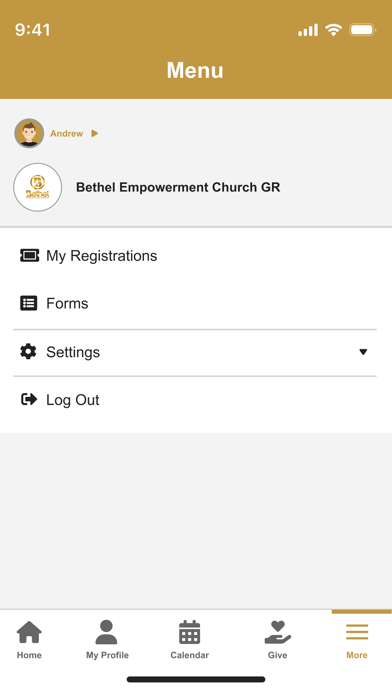Tap the More hamburger icon

pos(357,632)
